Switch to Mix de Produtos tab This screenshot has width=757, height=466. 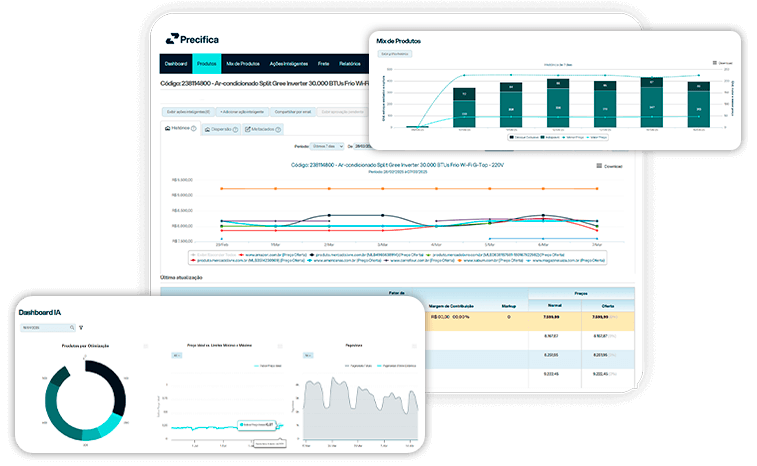click(x=243, y=62)
